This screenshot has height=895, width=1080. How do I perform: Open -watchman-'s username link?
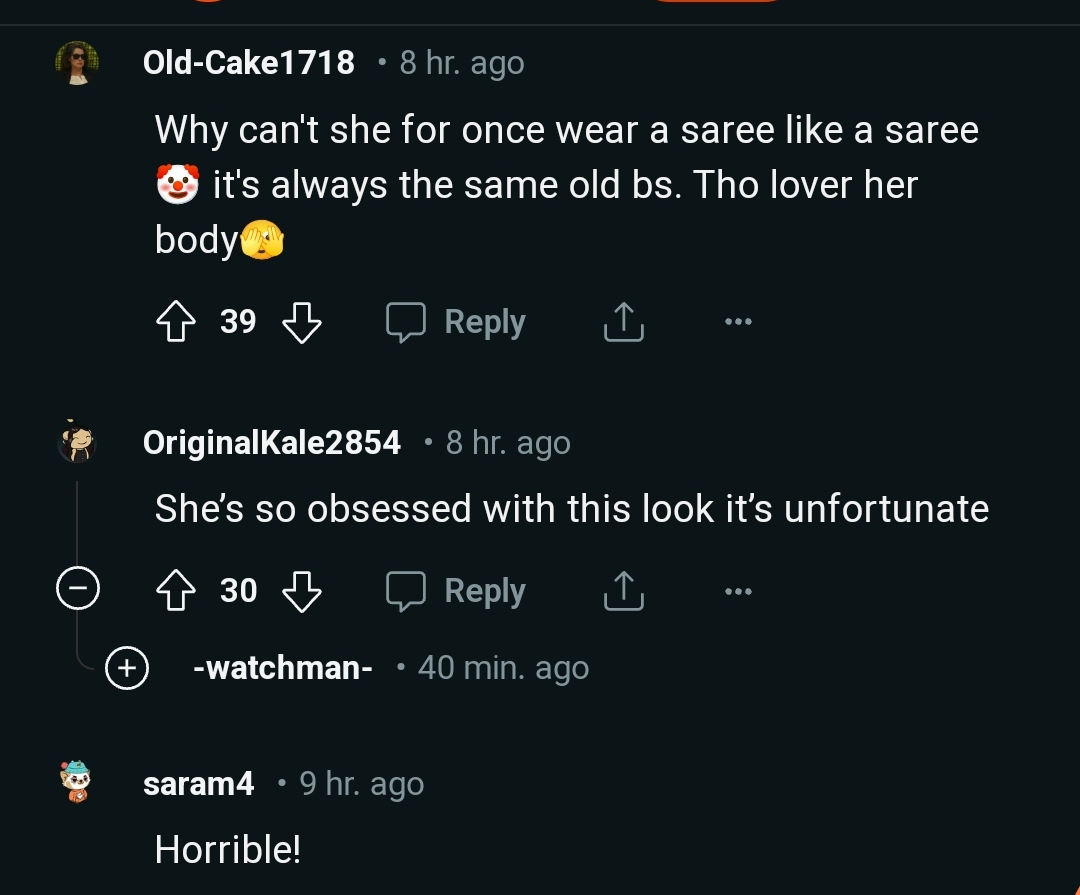tap(283, 668)
